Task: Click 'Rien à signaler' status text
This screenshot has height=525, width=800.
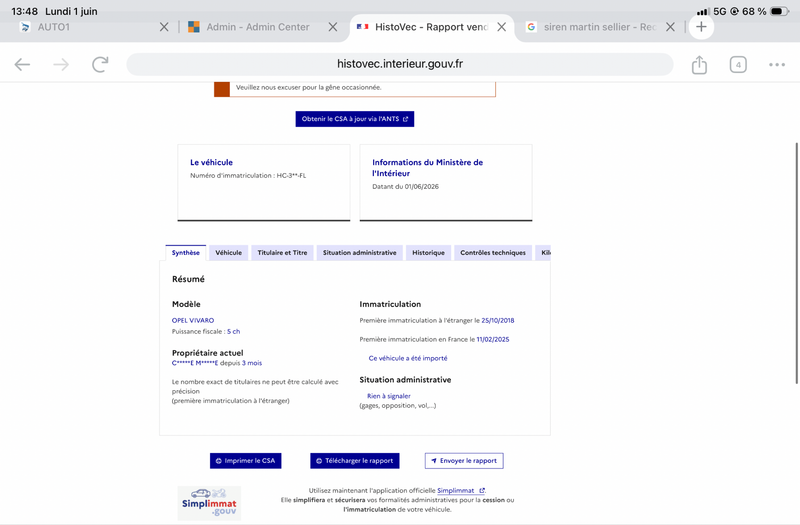Action: pyautogui.click(x=389, y=396)
